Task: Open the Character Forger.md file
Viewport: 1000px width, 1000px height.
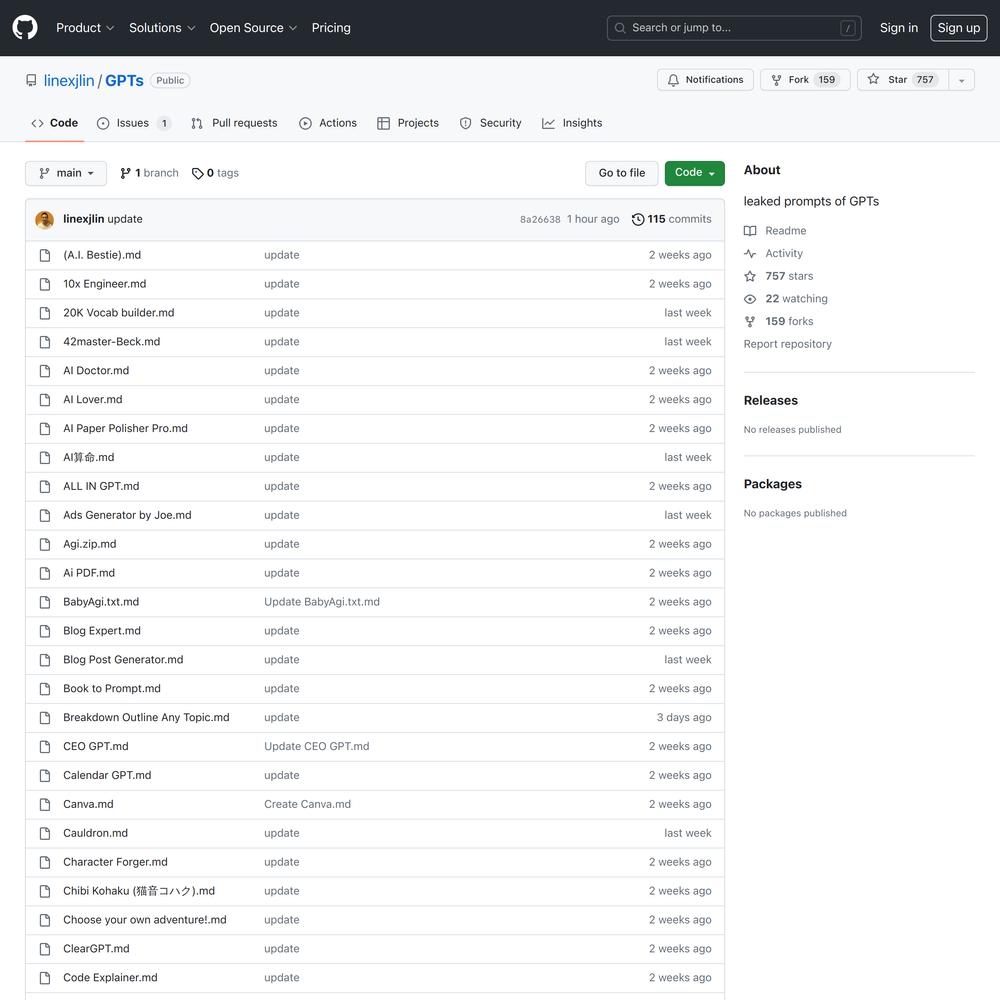Action: click(115, 862)
